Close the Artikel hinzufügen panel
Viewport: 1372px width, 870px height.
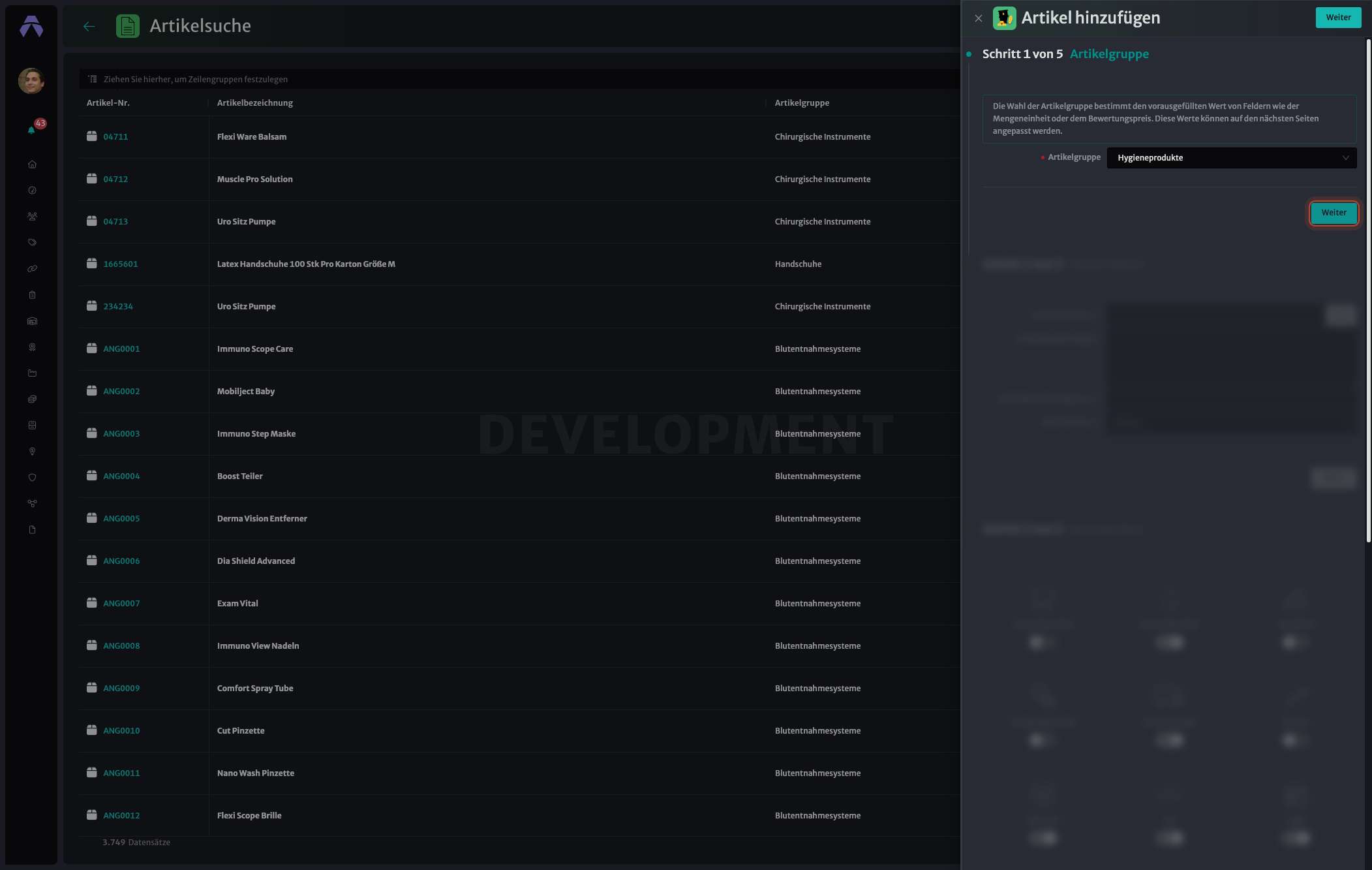978,18
